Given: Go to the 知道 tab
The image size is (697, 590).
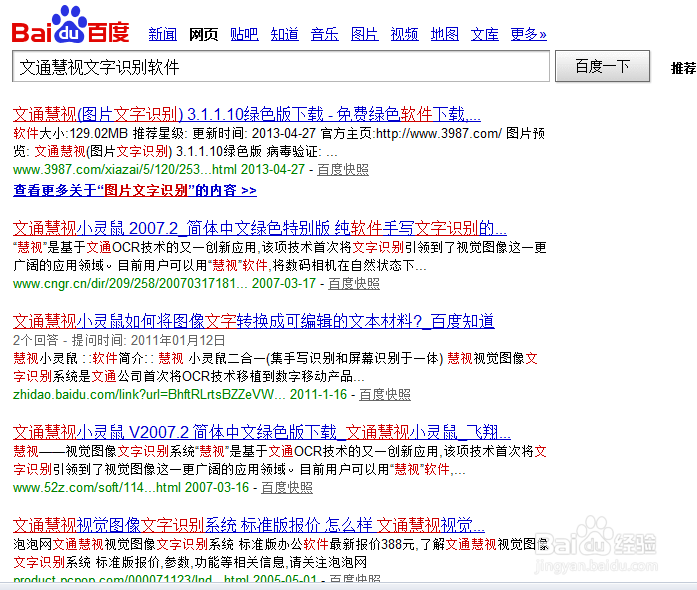Looking at the screenshot, I should (x=284, y=34).
